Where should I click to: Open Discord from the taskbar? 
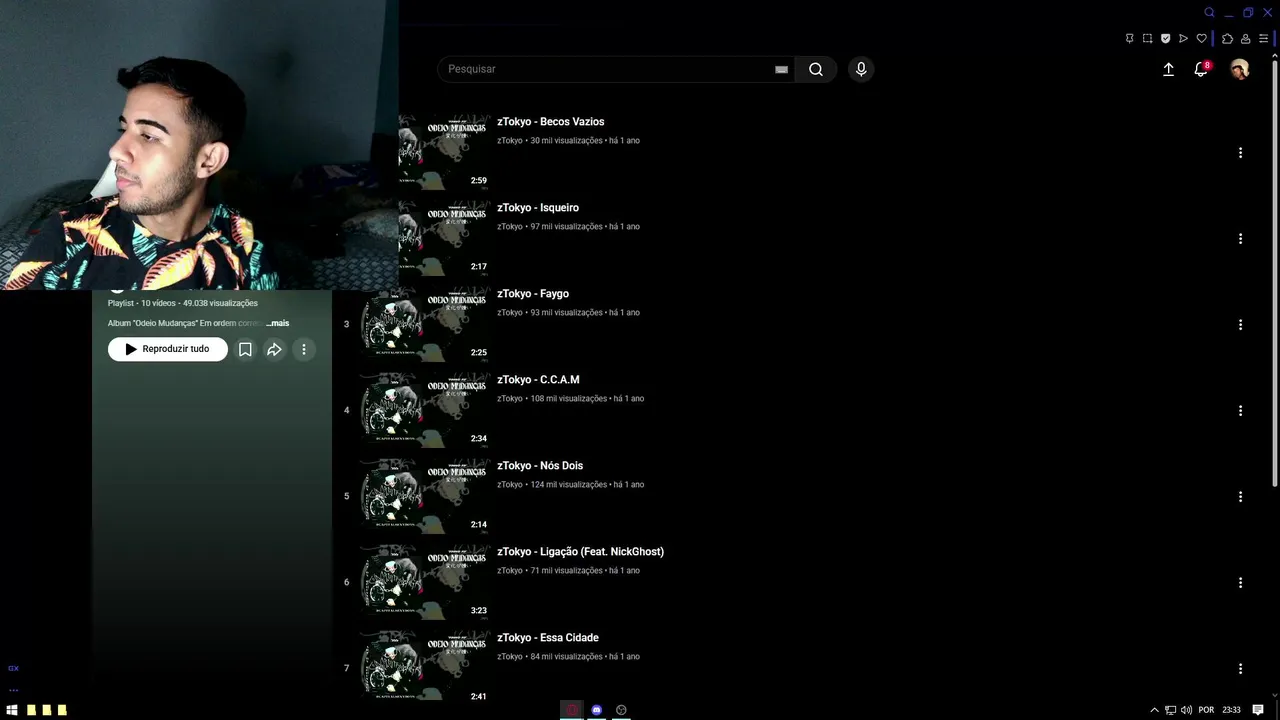pyautogui.click(x=596, y=710)
